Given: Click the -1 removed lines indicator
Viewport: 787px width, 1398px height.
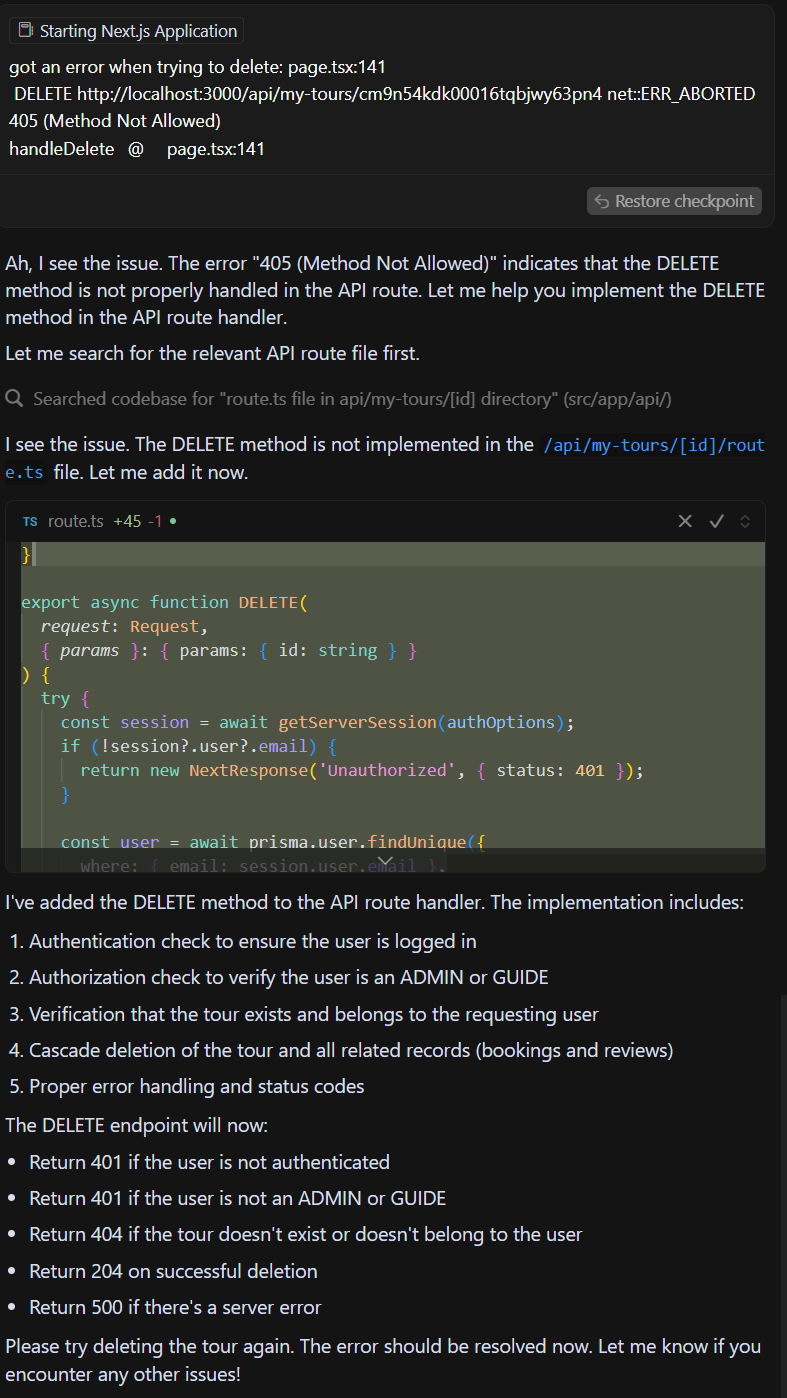Looking at the screenshot, I should (x=155, y=522).
